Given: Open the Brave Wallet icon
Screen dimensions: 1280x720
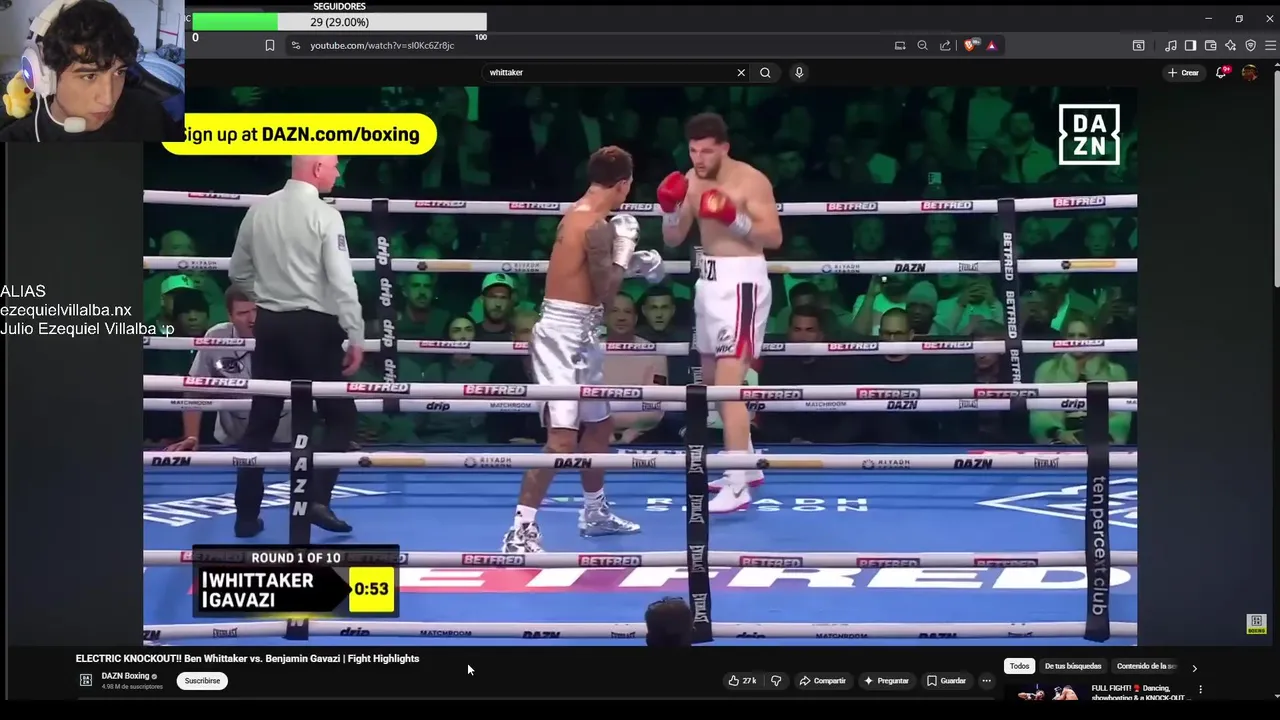Looking at the screenshot, I should [1210, 45].
